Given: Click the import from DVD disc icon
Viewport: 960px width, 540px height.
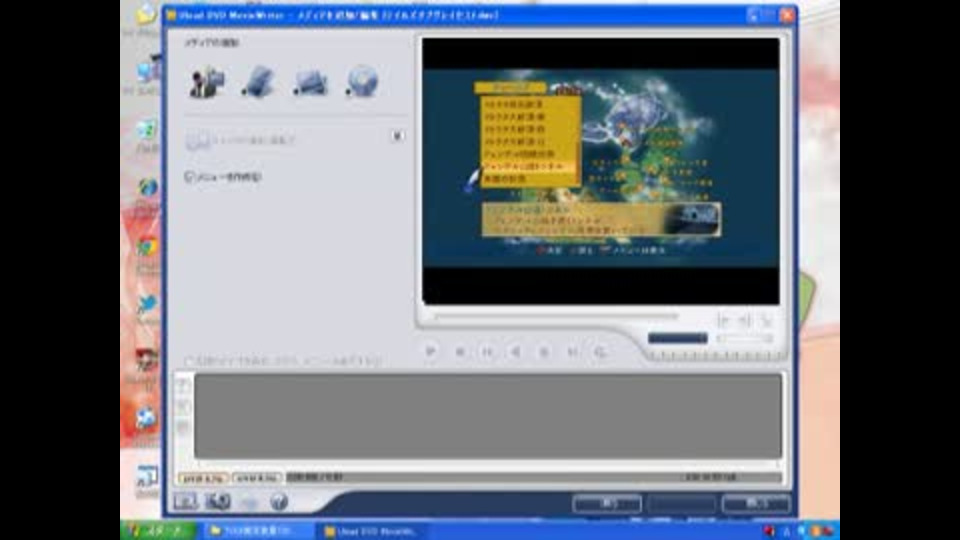Looking at the screenshot, I should click(x=361, y=81).
